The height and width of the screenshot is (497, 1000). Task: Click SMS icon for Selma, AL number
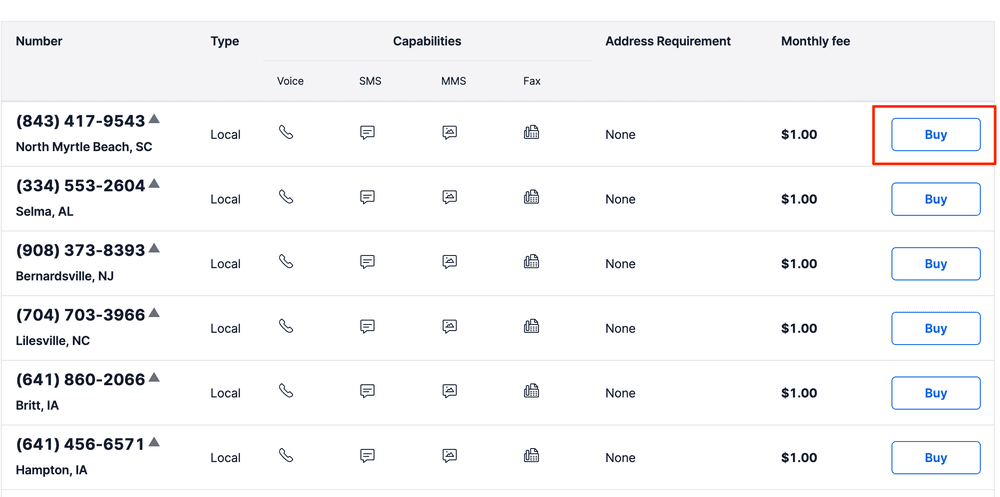click(367, 197)
